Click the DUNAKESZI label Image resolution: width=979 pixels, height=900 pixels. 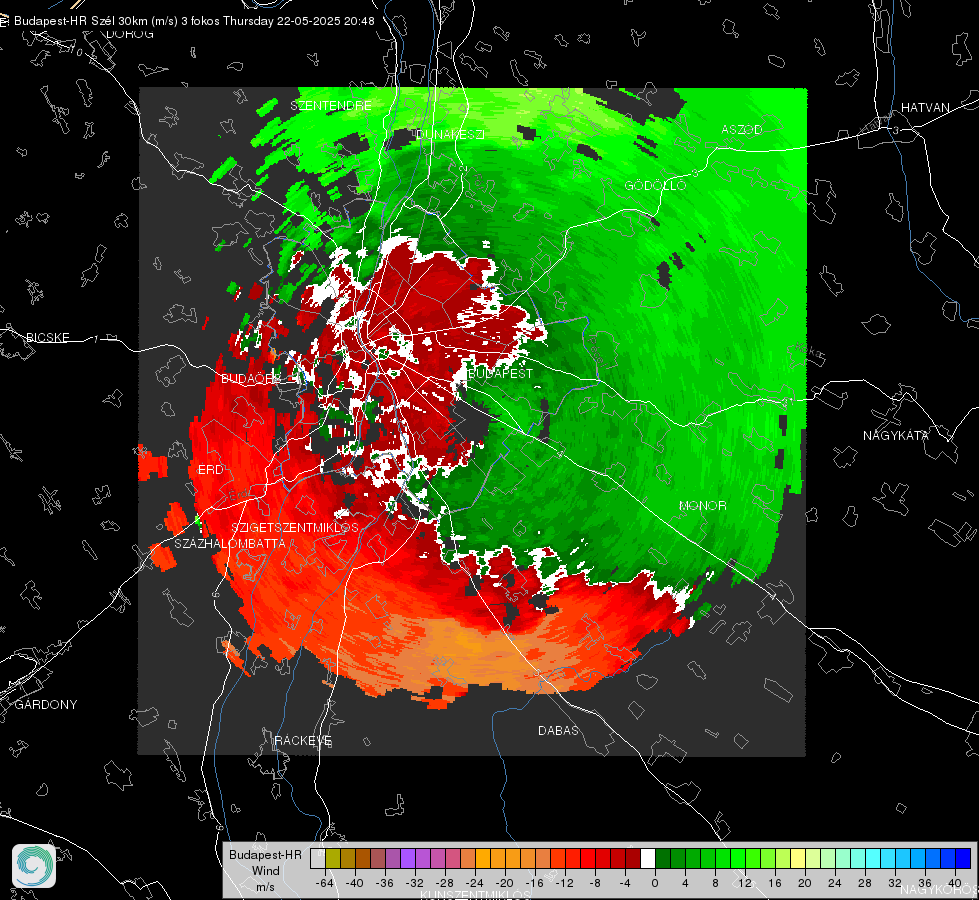point(450,134)
